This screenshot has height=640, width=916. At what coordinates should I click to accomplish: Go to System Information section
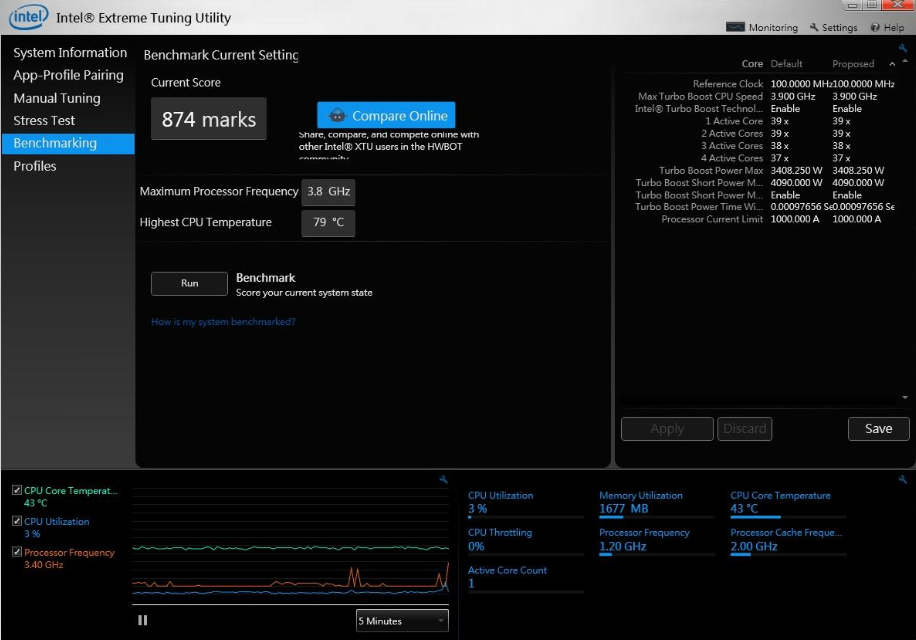70,53
